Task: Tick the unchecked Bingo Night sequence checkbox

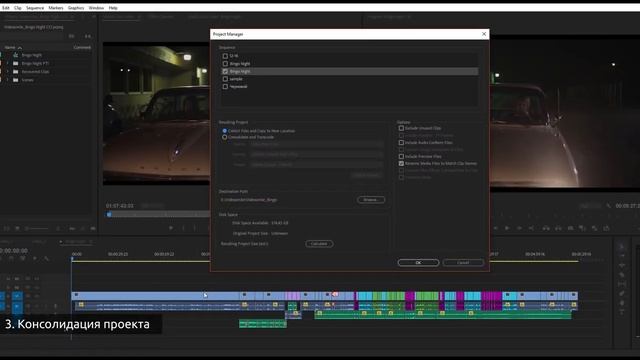Action: coord(225,64)
